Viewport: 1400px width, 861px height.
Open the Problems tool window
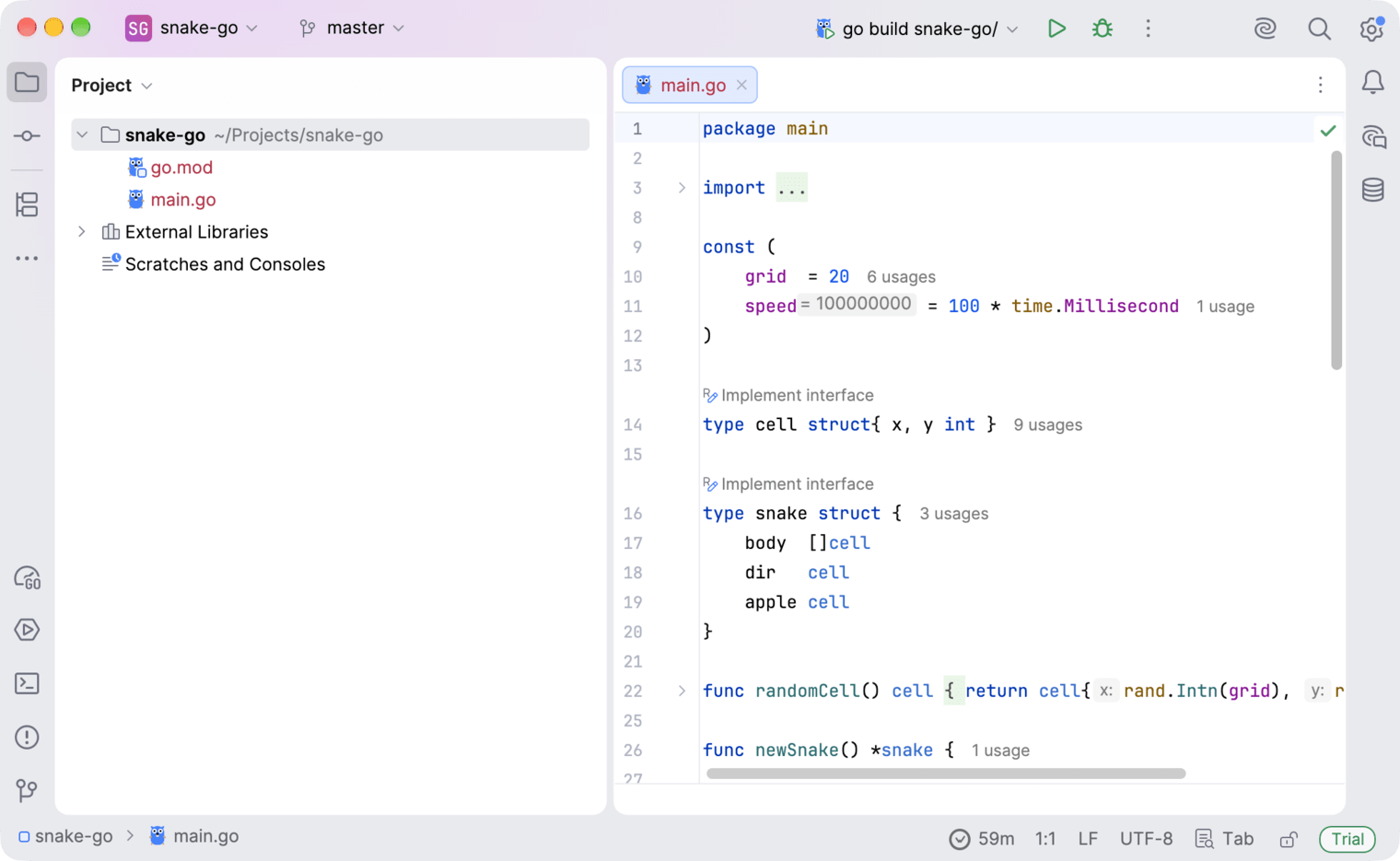click(x=27, y=737)
